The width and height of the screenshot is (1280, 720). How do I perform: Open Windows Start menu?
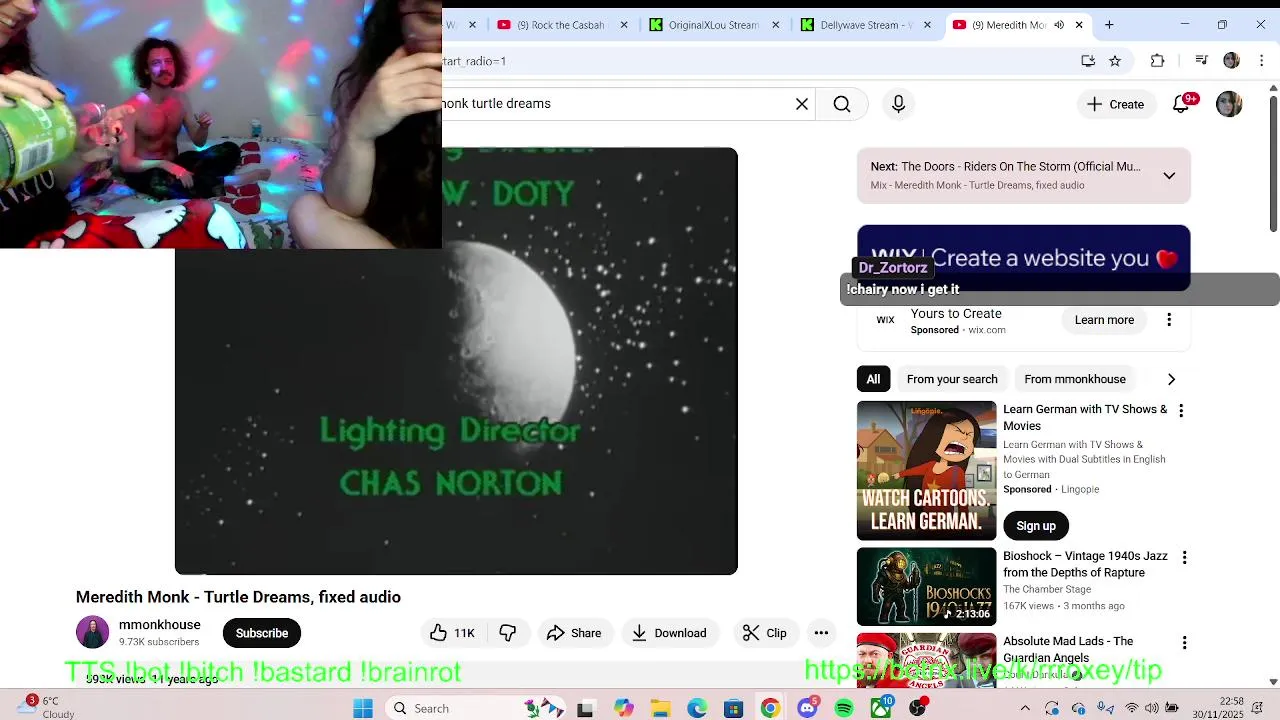363,708
